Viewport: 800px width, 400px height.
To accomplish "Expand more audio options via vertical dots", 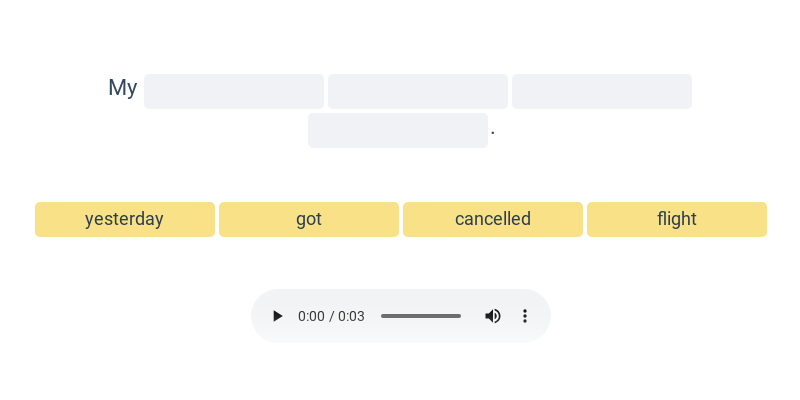I will click(524, 316).
